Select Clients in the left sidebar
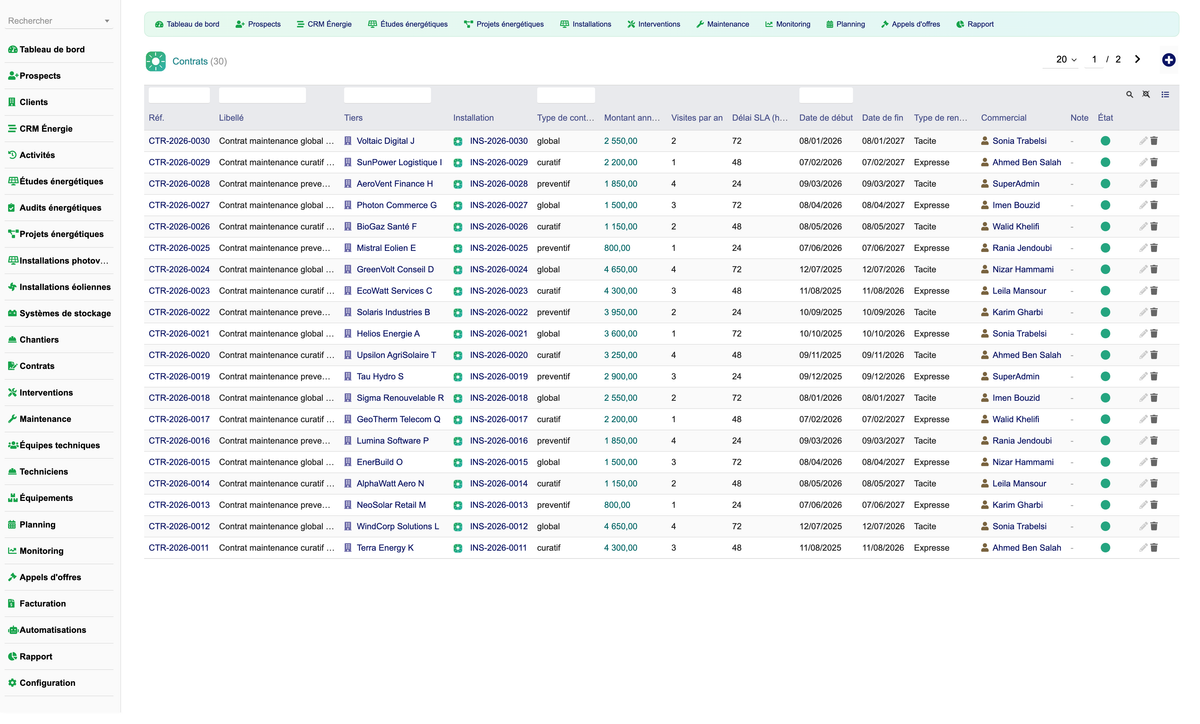The height and width of the screenshot is (724, 1200). (x=34, y=102)
